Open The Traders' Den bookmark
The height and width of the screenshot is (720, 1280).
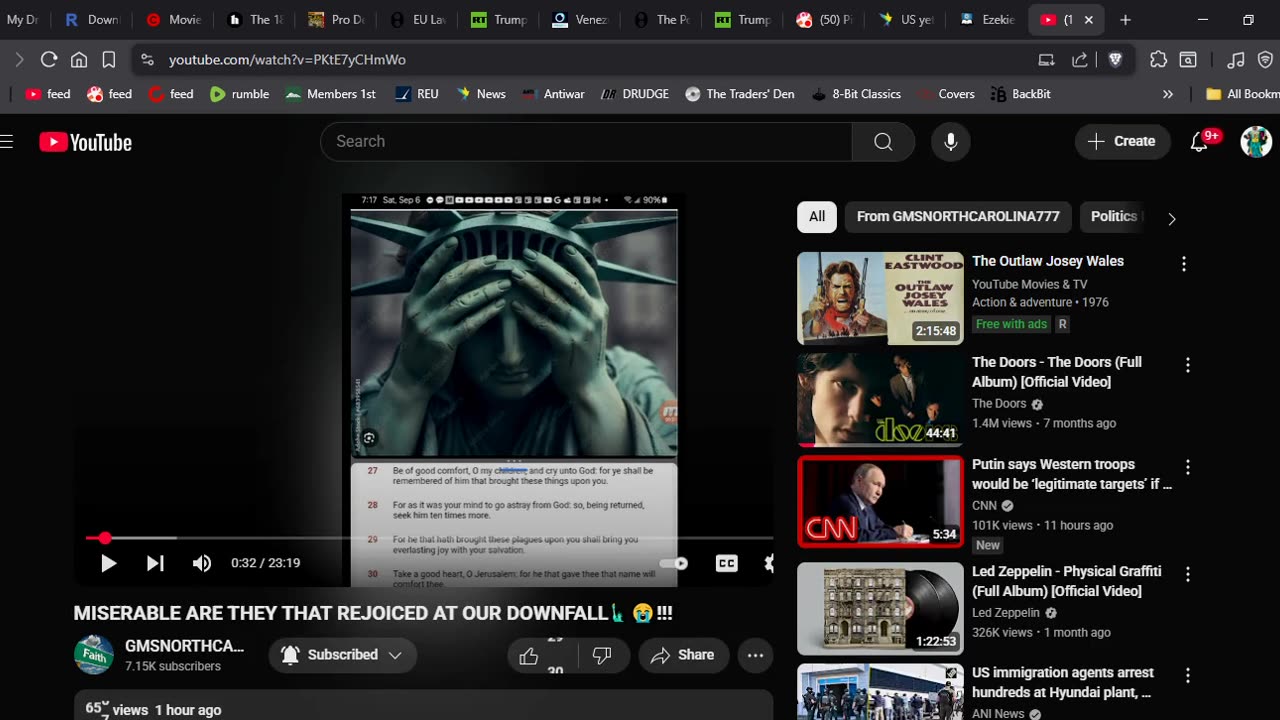739,94
